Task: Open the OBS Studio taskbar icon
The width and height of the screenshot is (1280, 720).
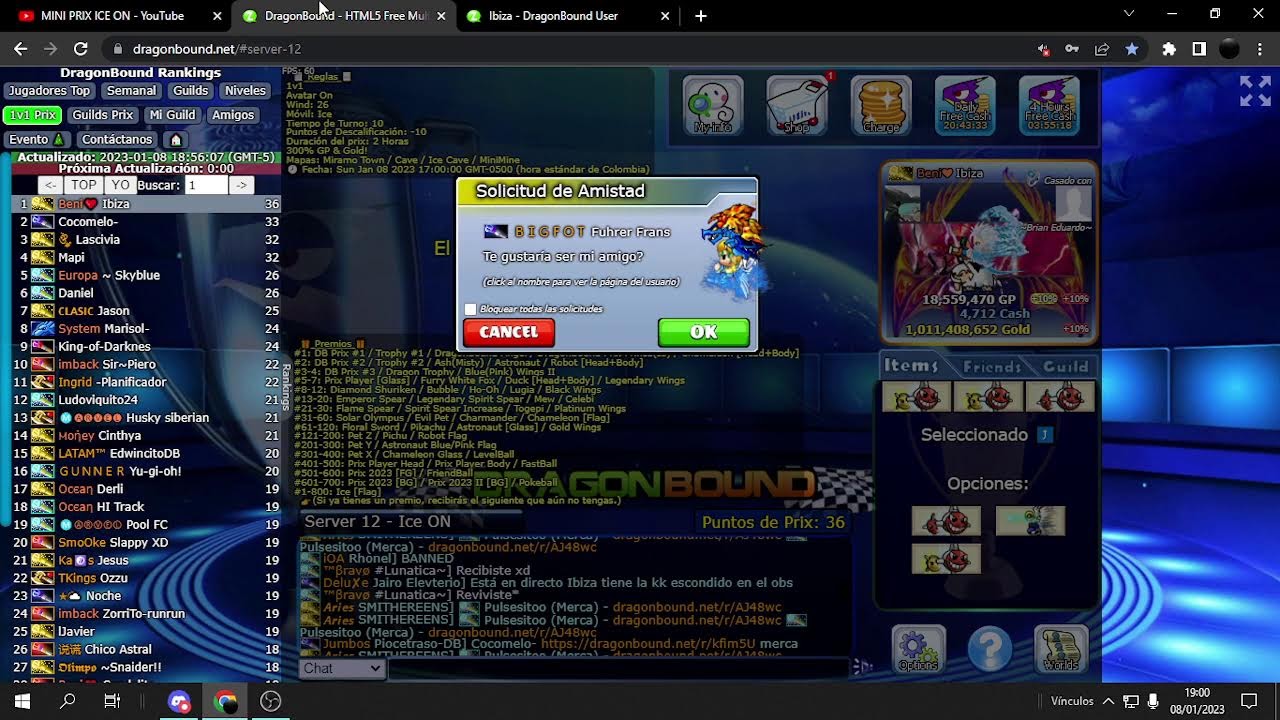Action: [271, 701]
